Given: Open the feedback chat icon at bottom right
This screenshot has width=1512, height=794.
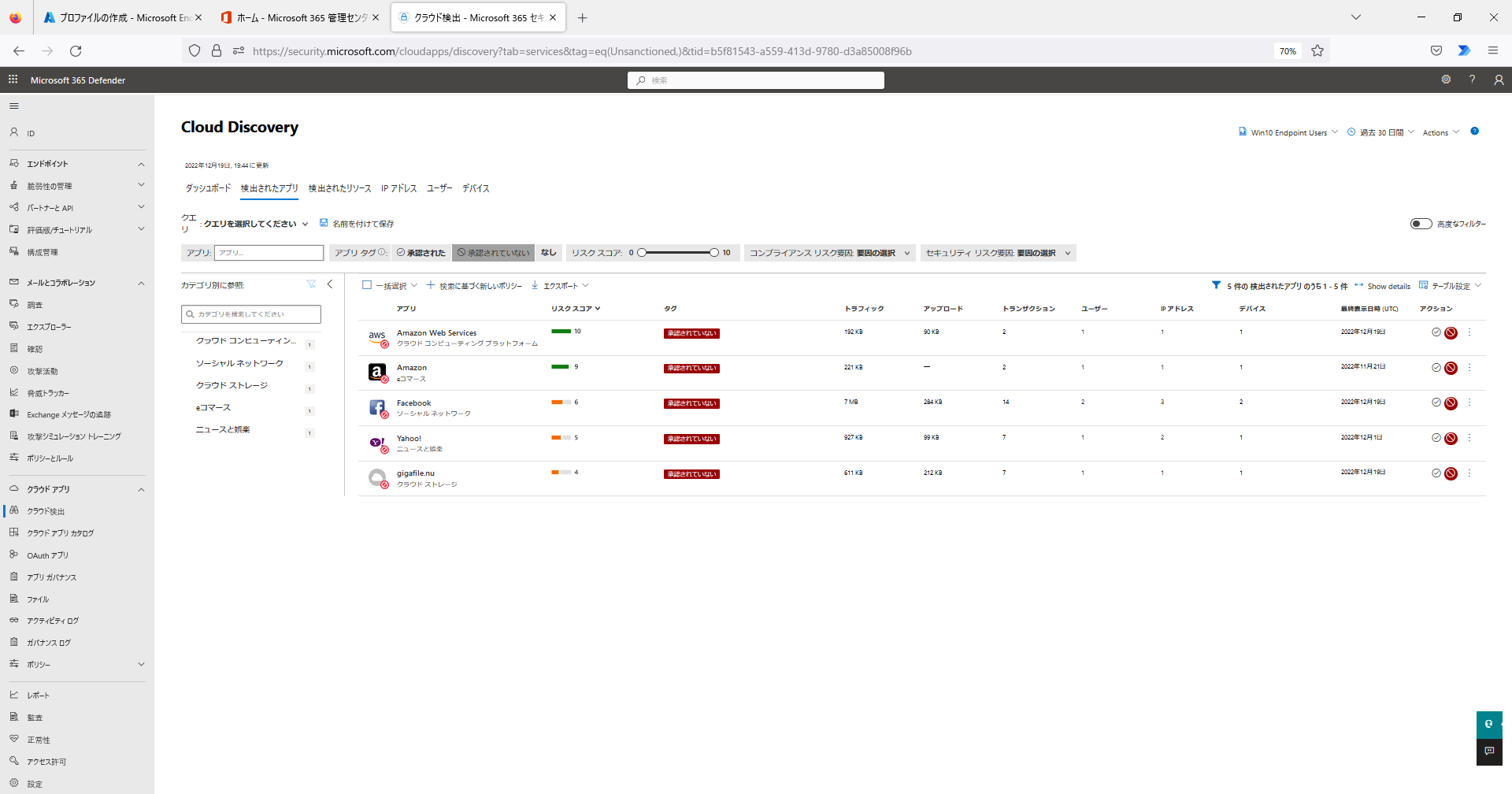Looking at the screenshot, I should (1489, 751).
